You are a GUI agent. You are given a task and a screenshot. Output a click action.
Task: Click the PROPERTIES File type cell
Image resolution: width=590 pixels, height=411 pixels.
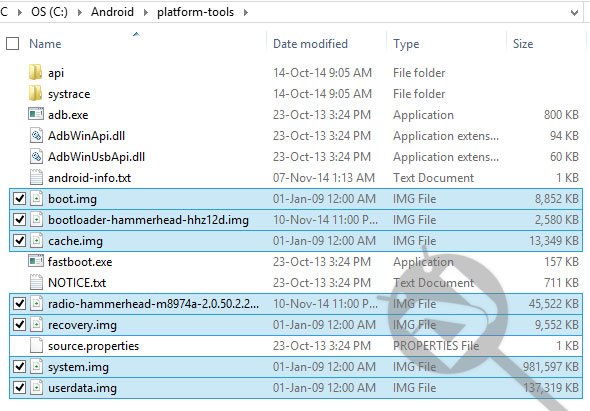(436, 346)
